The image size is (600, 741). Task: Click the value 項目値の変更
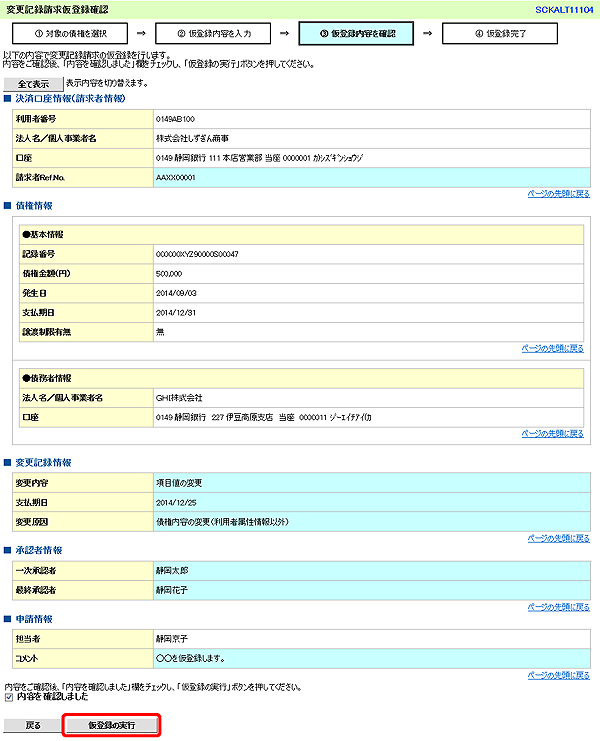click(x=179, y=483)
